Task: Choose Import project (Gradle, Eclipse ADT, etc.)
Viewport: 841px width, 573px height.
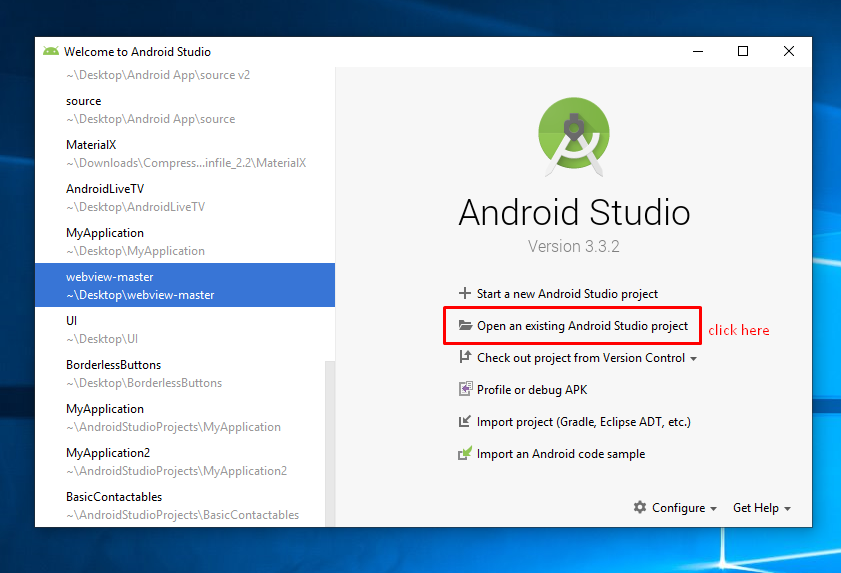Action: coord(574,422)
